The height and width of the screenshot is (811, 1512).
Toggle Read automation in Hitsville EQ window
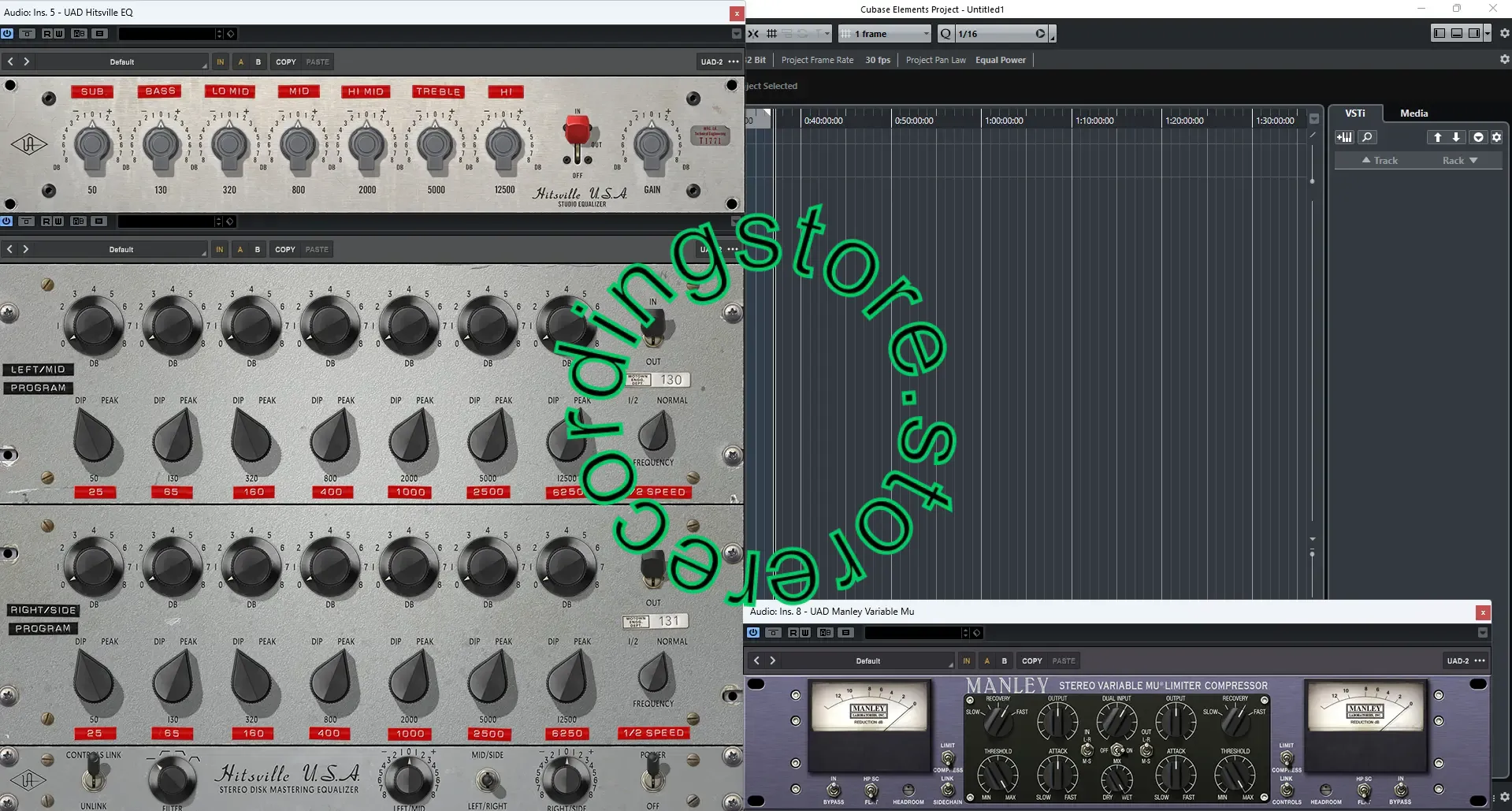[x=46, y=34]
